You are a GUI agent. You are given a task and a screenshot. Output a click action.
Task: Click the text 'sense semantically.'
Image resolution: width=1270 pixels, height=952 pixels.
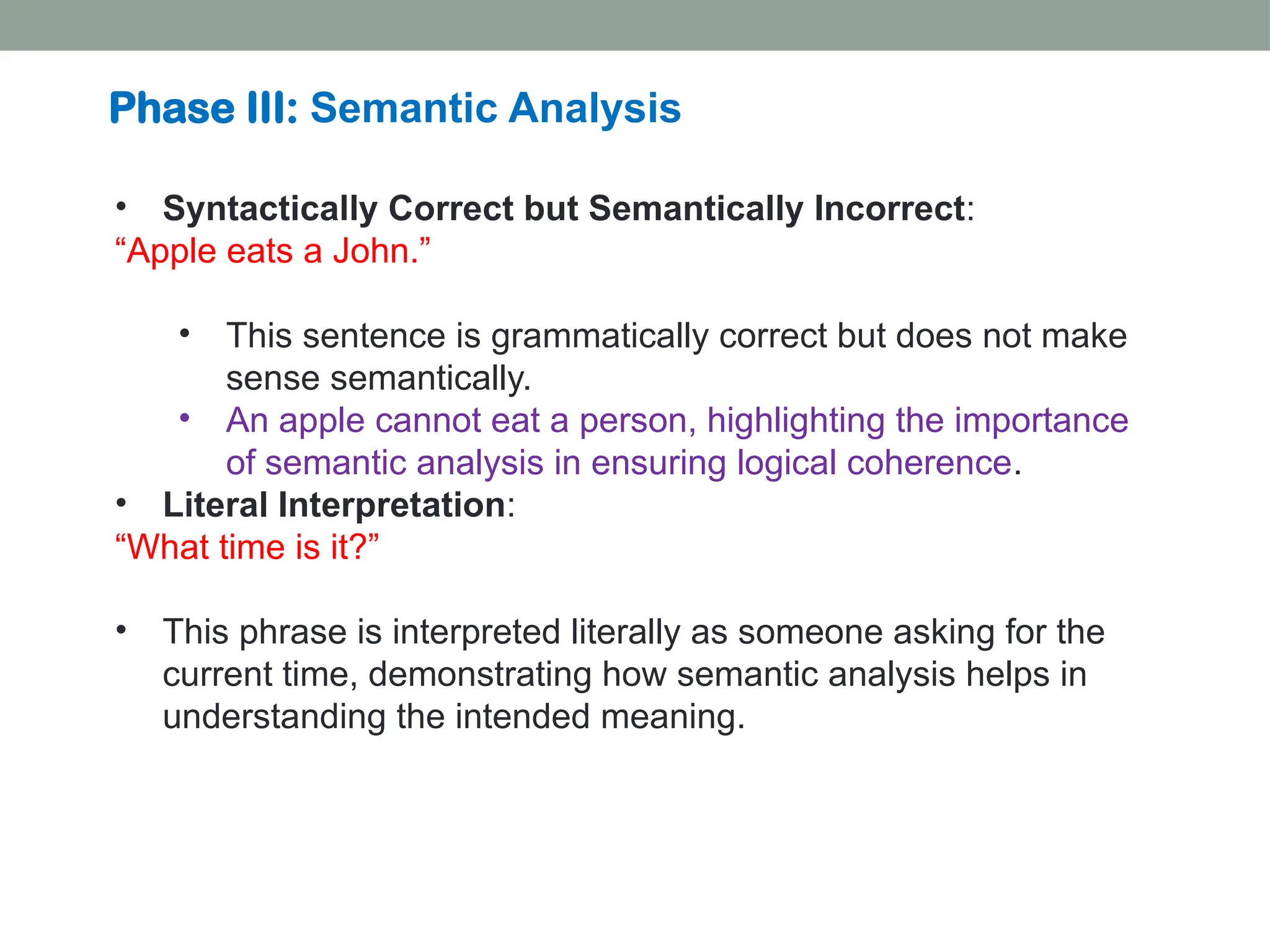click(378, 378)
